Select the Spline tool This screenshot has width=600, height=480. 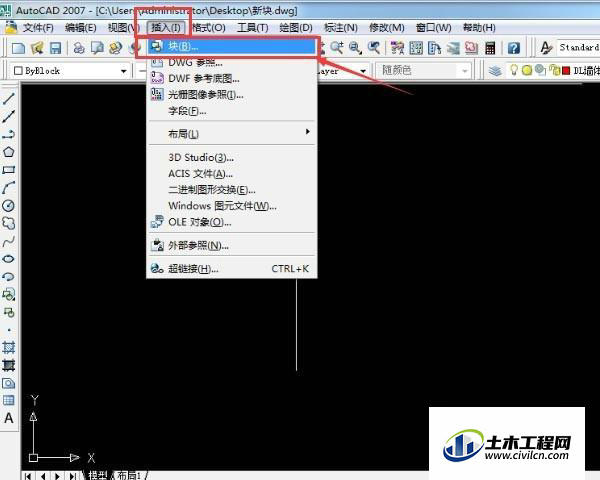pyautogui.click(x=8, y=241)
